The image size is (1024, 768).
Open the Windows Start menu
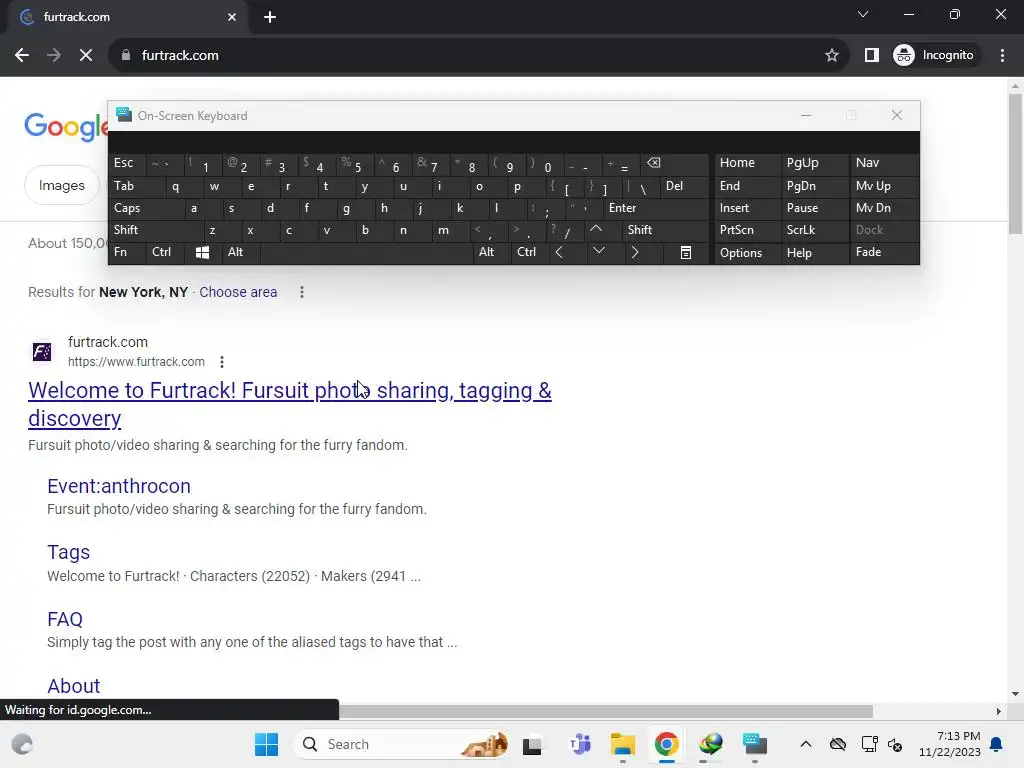(x=266, y=744)
